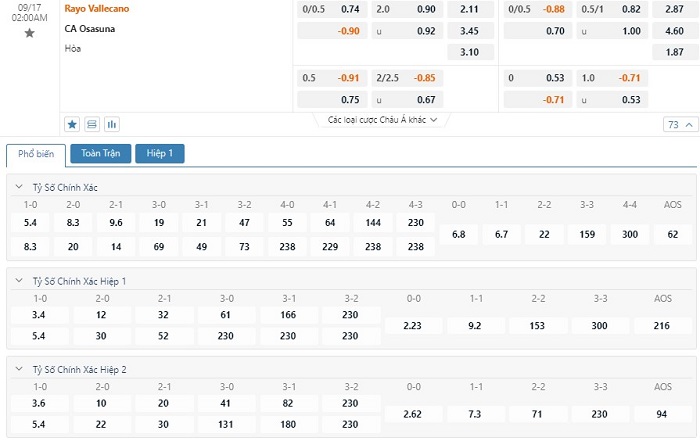Choose second half 1-1 odds 7.3
Viewport: 700px width, 441px height.
(475, 414)
